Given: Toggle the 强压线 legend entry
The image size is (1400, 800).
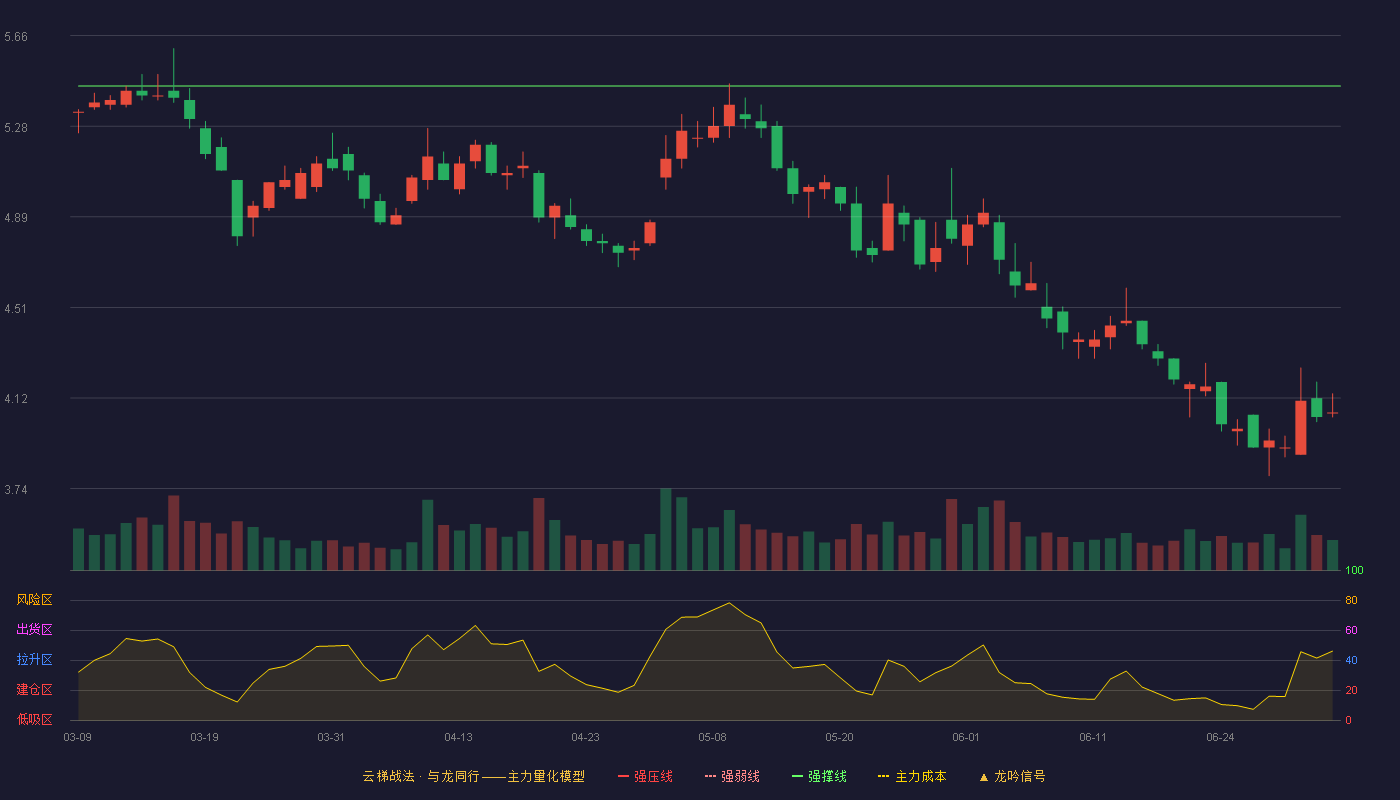Looking at the screenshot, I should pos(645,776).
